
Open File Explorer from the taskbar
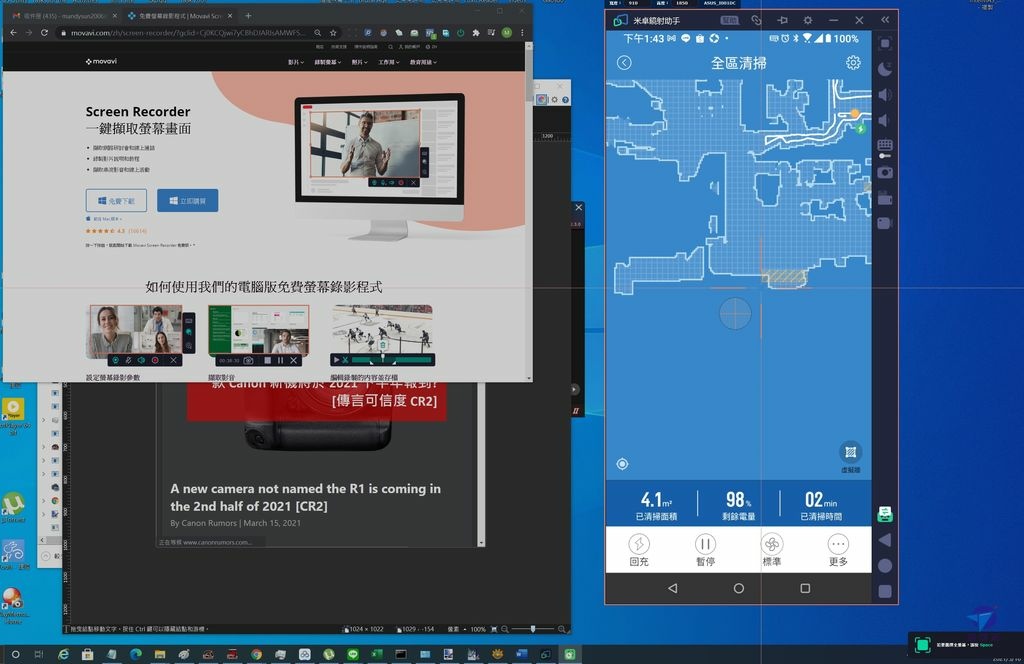tap(160, 654)
